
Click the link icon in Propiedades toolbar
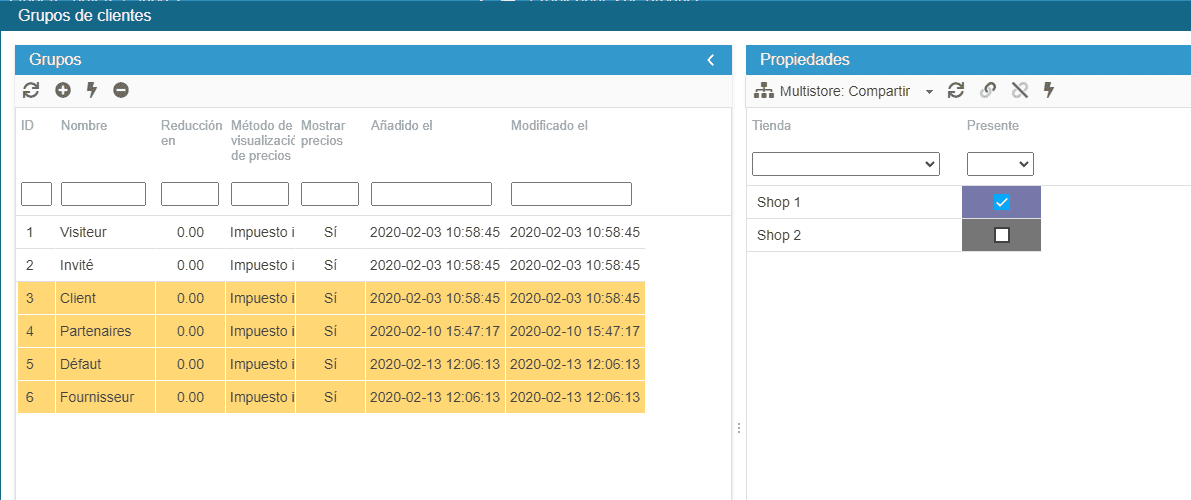click(x=988, y=91)
